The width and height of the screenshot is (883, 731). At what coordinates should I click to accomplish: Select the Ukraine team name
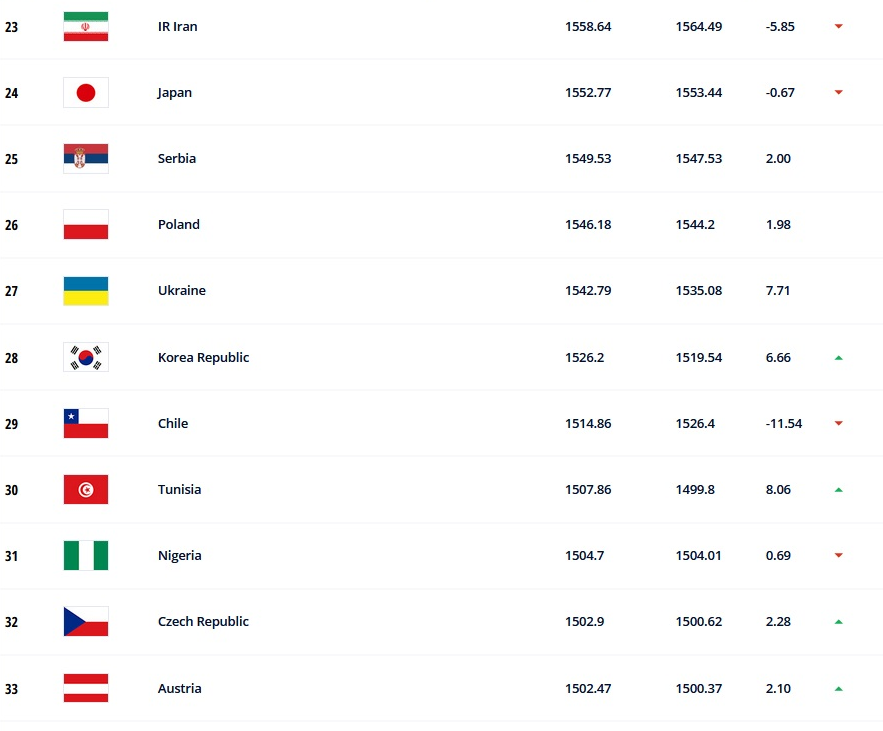[181, 291]
